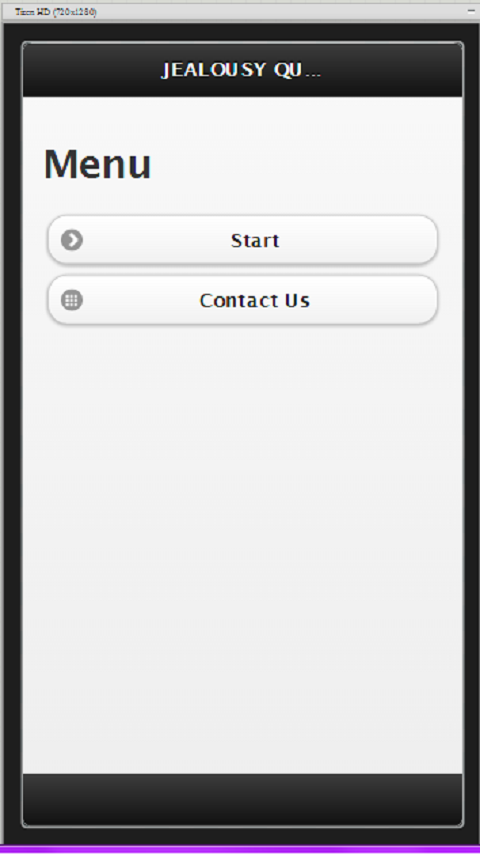Click the JEALOUSY QU... header title

click(241, 70)
